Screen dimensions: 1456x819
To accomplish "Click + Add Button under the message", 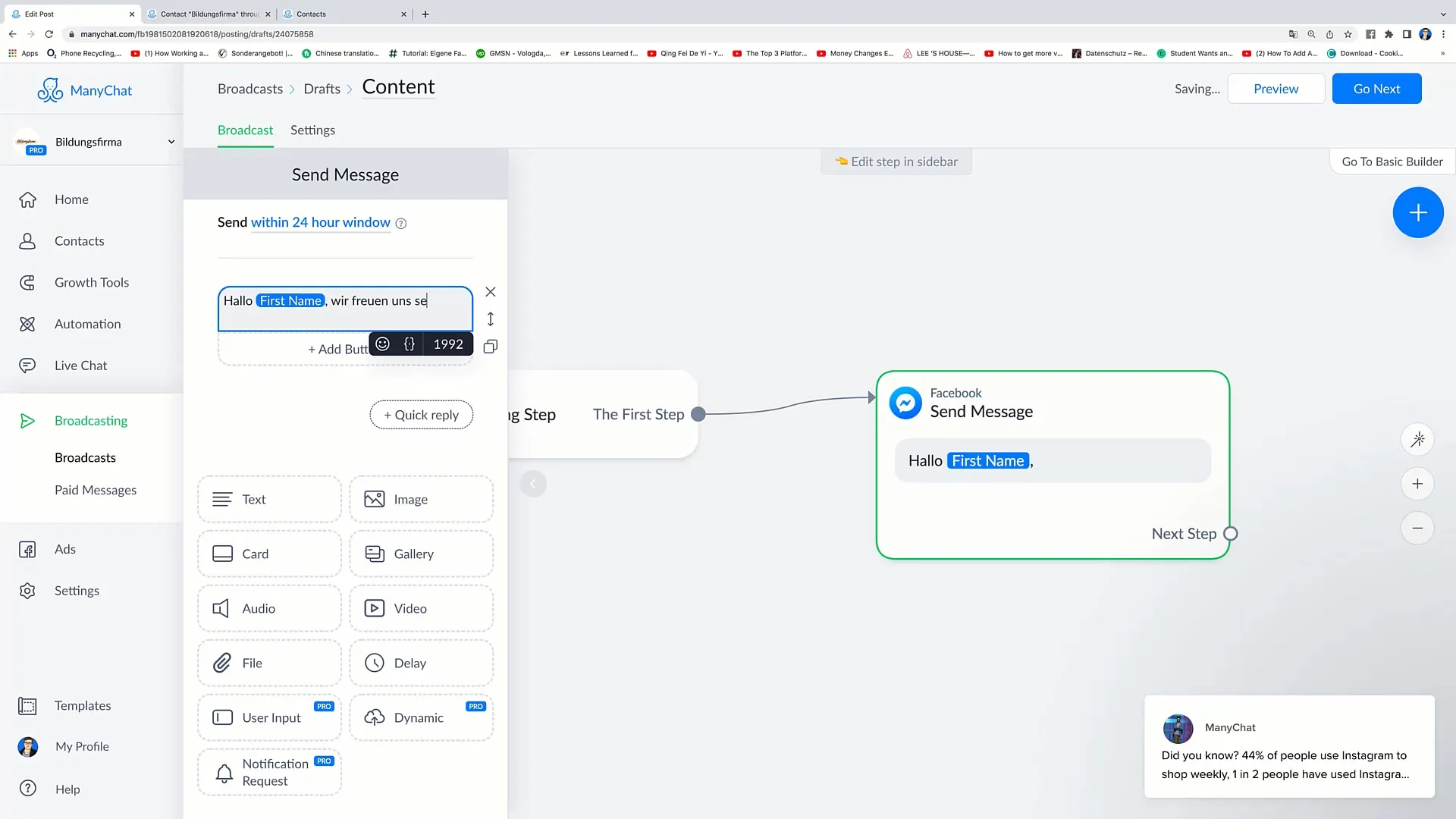I will [x=337, y=349].
